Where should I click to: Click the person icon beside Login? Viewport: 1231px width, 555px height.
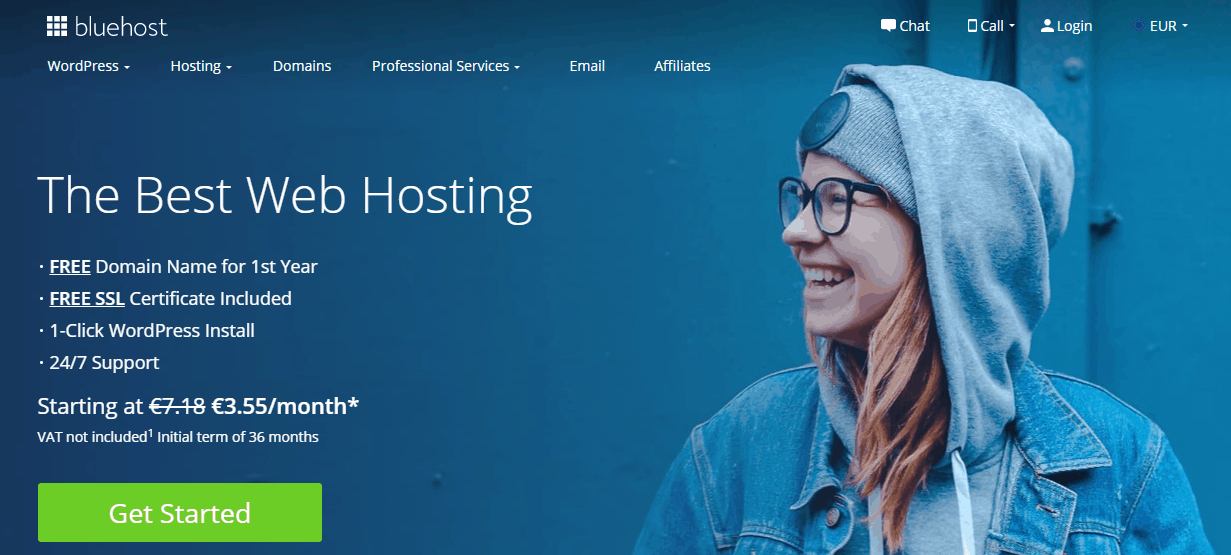(1047, 26)
